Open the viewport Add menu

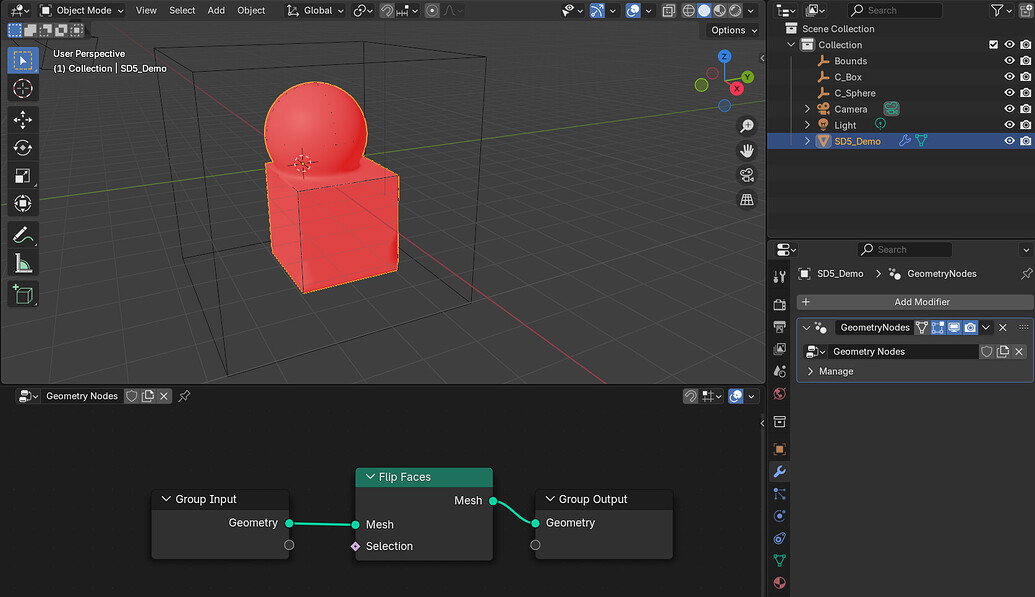click(x=216, y=11)
